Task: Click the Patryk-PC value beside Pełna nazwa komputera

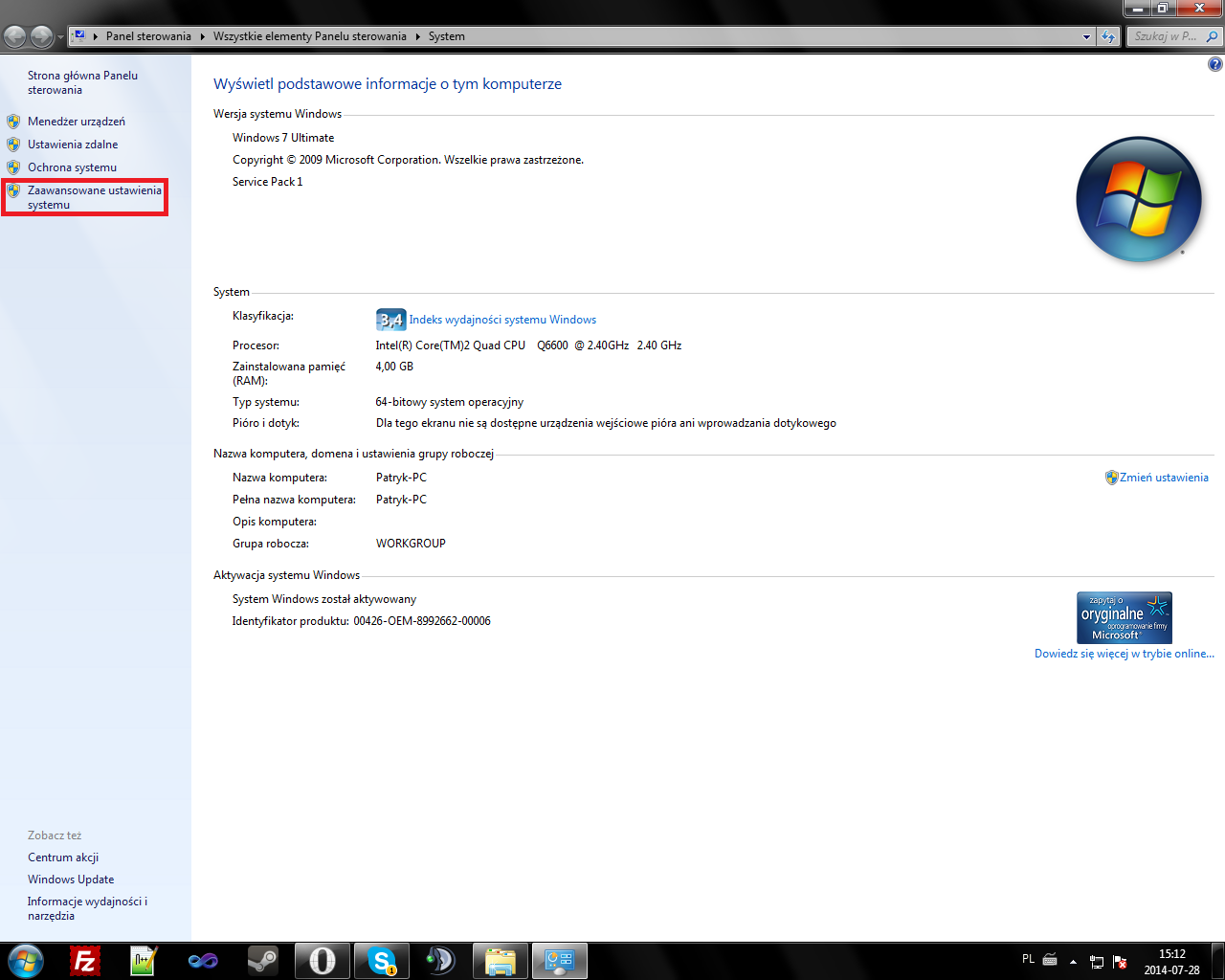Action: pos(401,500)
